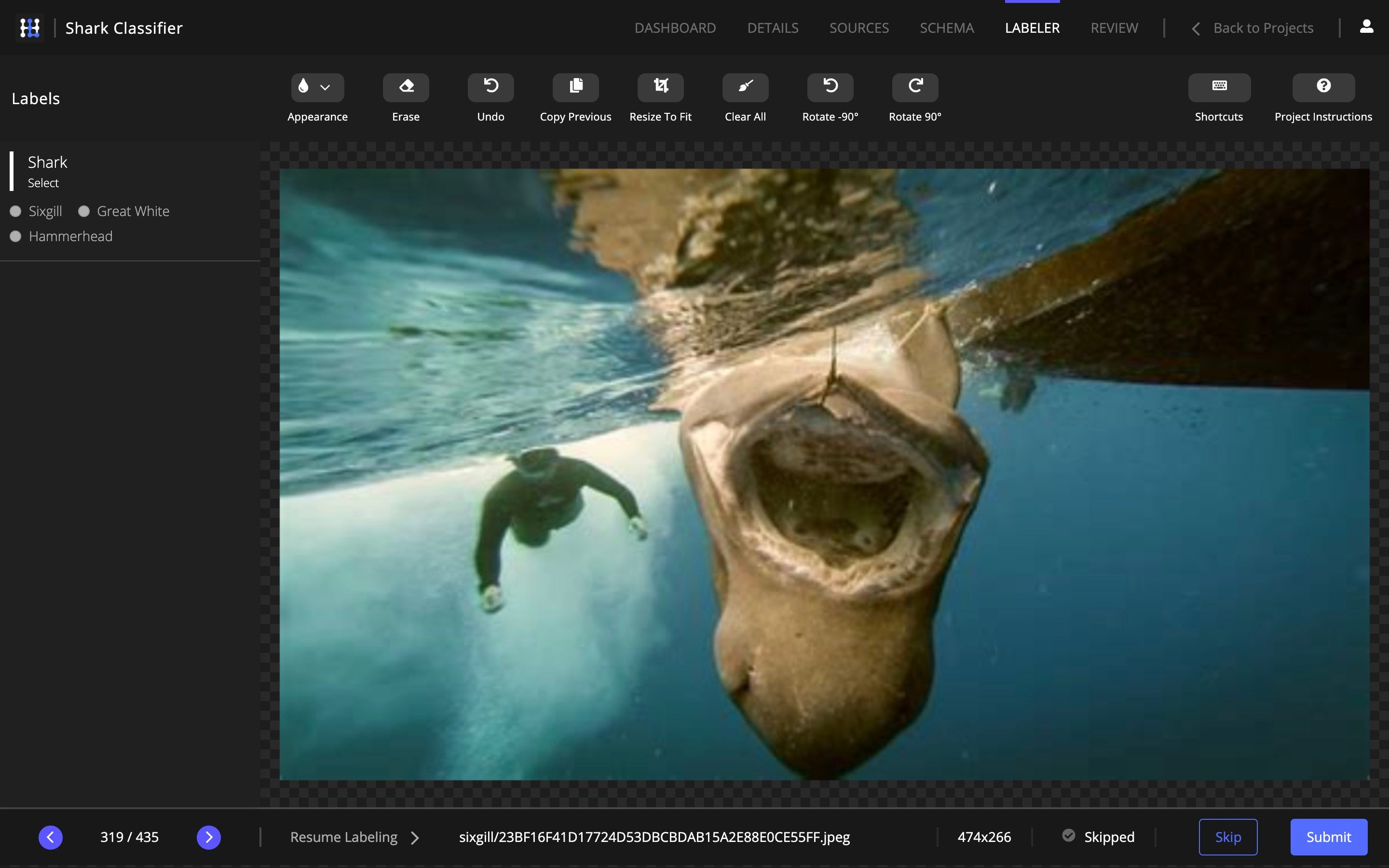Open the Details tab
Viewport: 1389px width, 868px height.
773,27
